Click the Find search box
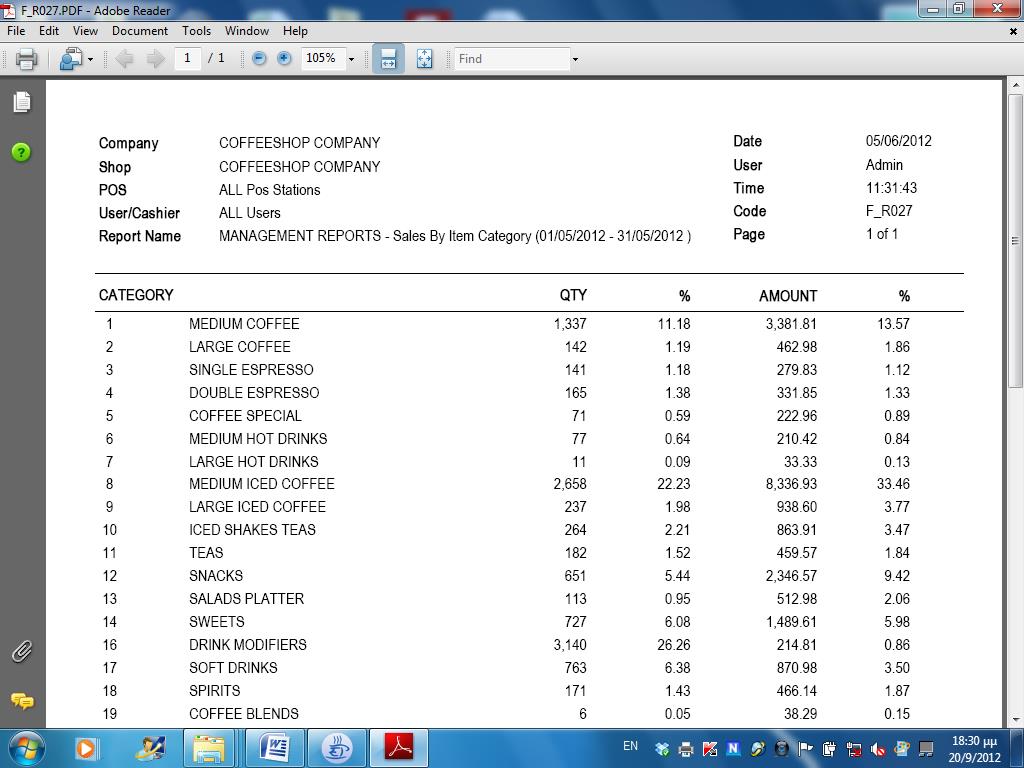 511,59
